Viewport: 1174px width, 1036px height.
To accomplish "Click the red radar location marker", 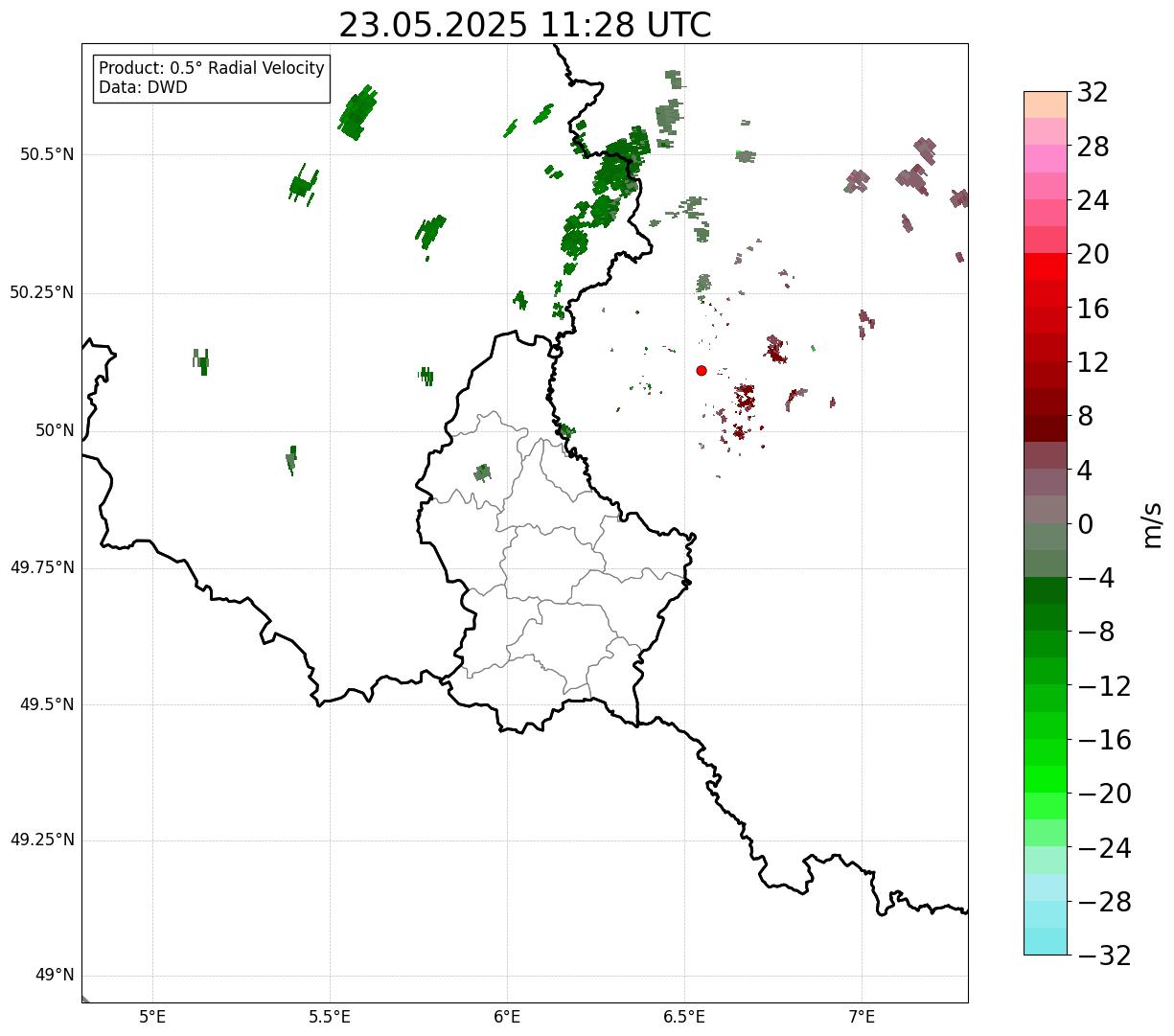I will [702, 371].
